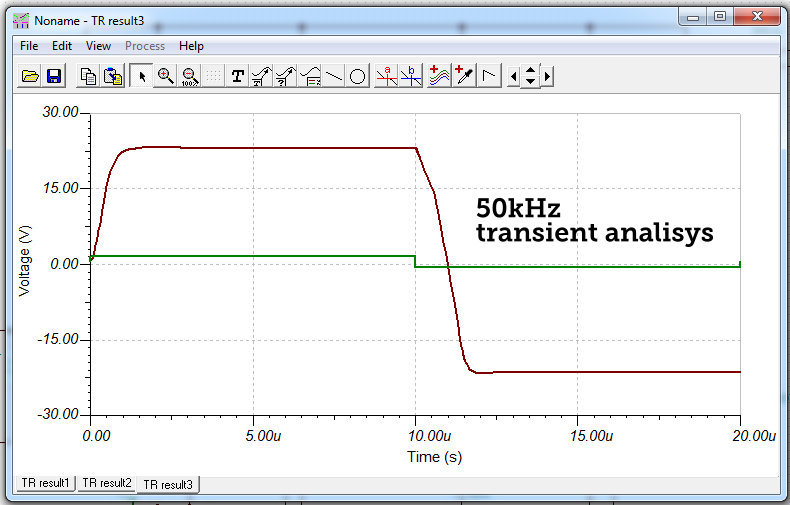Viewport: 790px width, 505px height.
Task: Click the 30.00 voltage axis value
Action: pyautogui.click(x=60, y=112)
